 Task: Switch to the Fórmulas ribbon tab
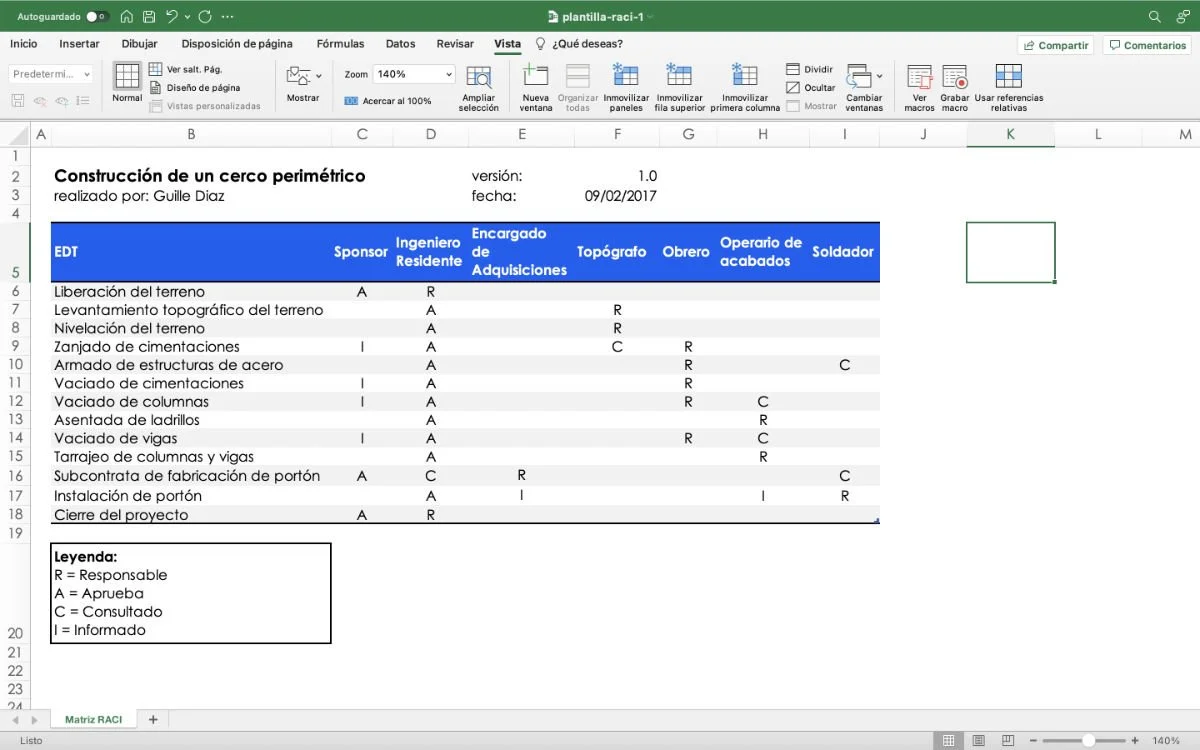coord(340,44)
